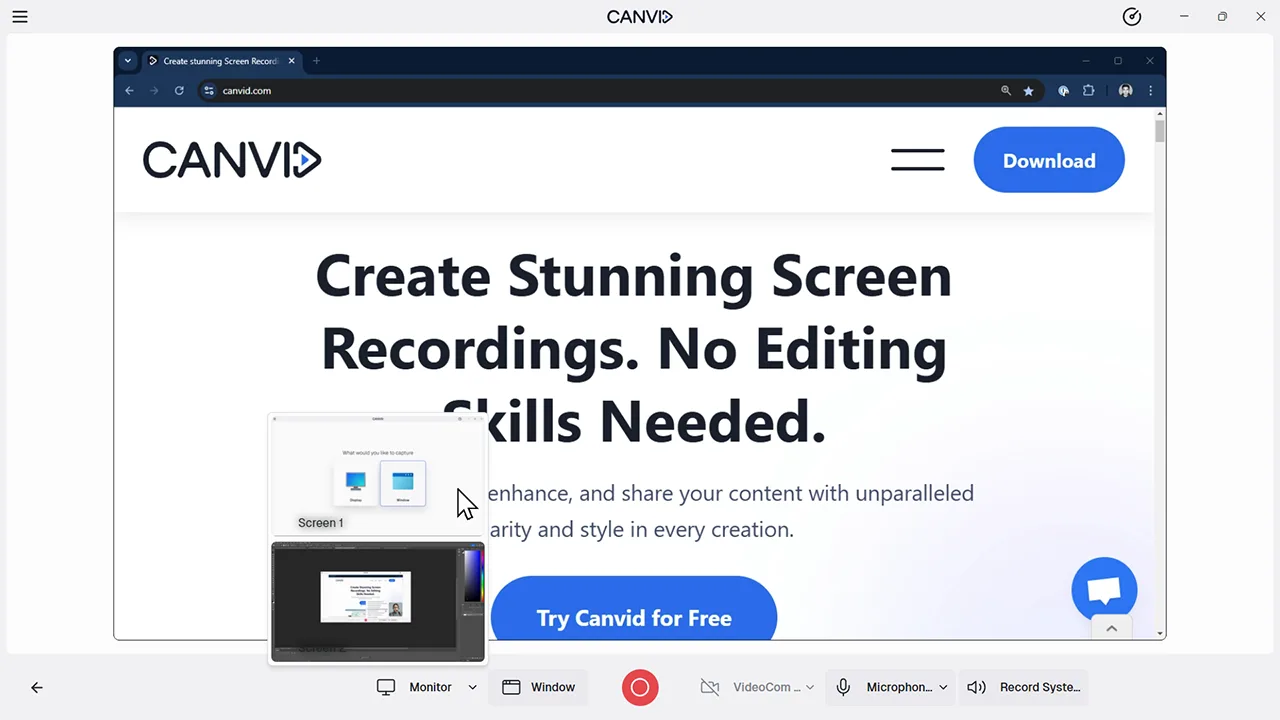1280x720 pixels.
Task: Toggle Record System audio
Action: (x=1024, y=687)
